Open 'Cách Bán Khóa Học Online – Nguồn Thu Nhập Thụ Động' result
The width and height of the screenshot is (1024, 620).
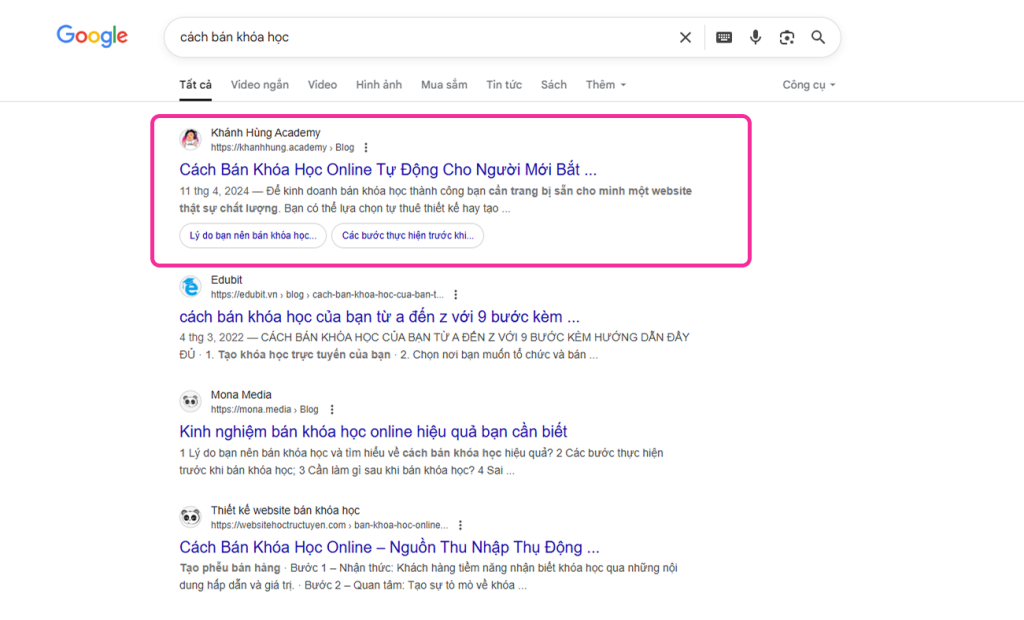(x=389, y=547)
